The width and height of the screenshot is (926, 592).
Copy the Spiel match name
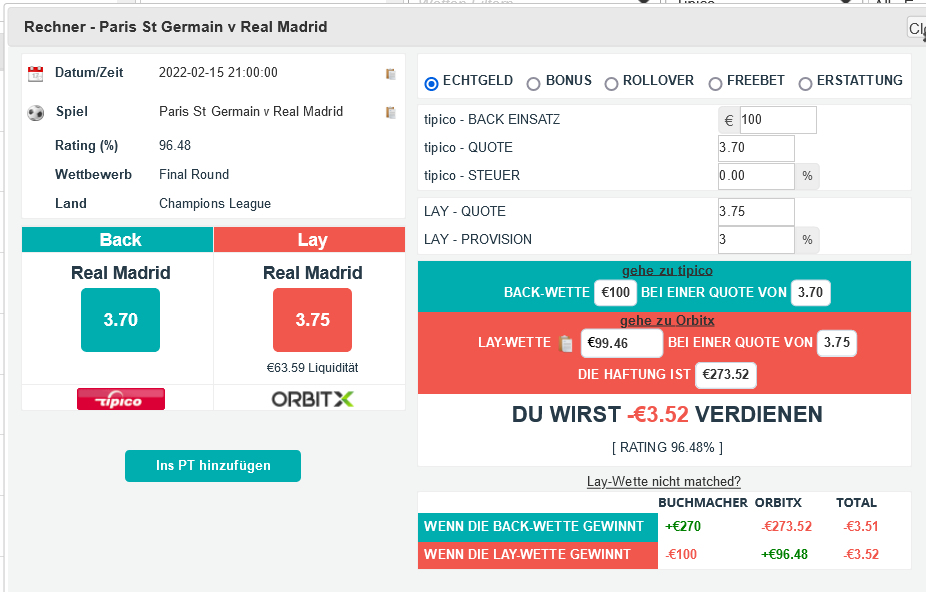pyautogui.click(x=390, y=112)
